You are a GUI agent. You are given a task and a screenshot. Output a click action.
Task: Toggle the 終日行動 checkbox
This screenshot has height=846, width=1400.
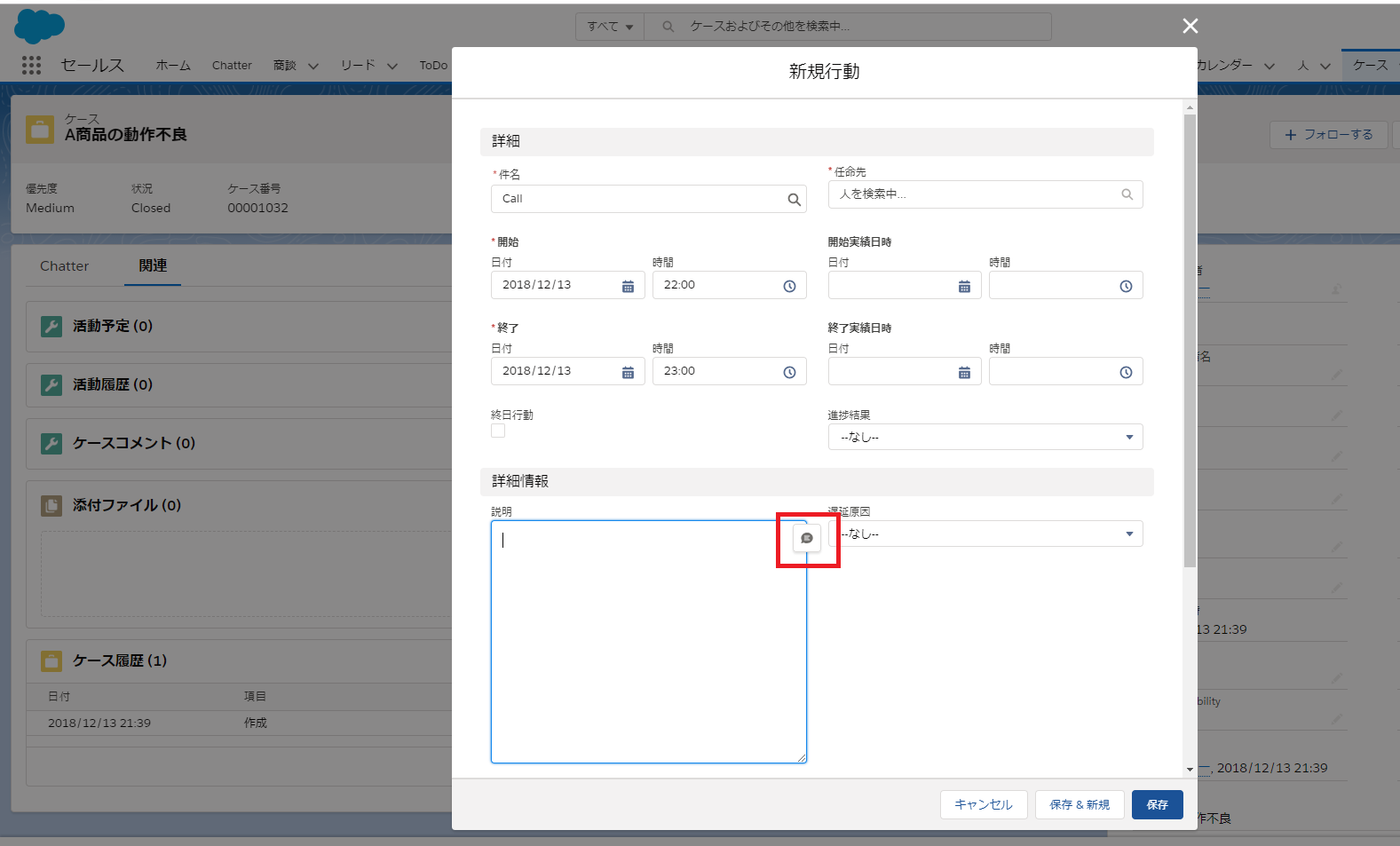click(498, 431)
